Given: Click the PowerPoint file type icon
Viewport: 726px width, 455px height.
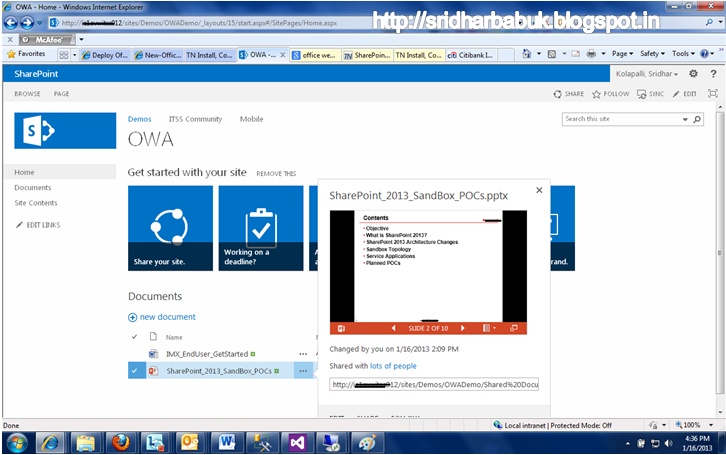Looking at the screenshot, I should [x=153, y=371].
